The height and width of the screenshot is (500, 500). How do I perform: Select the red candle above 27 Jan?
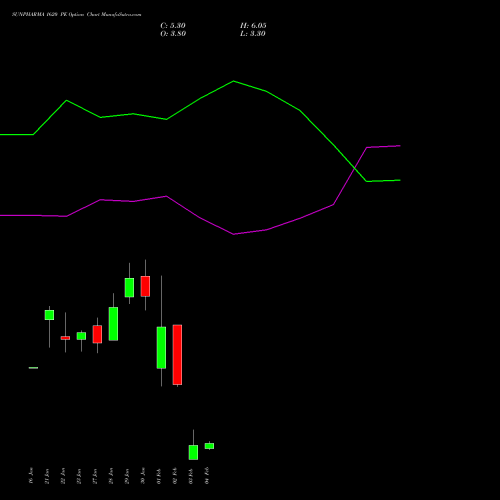point(97,334)
